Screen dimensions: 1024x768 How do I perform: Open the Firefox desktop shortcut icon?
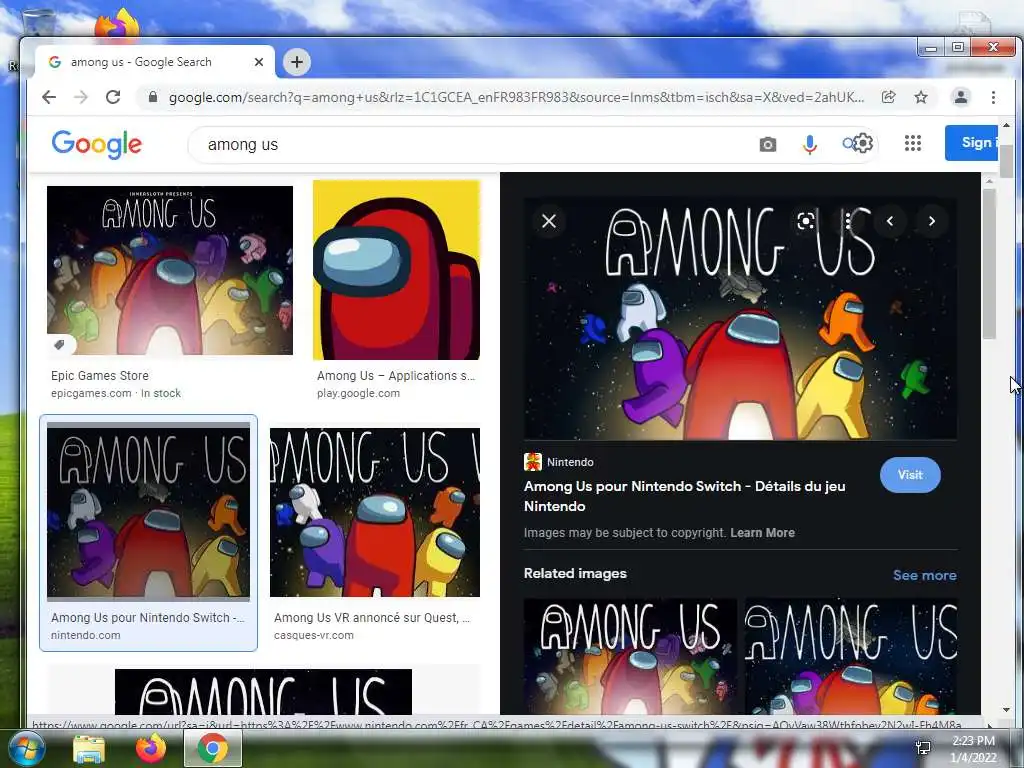(118, 24)
